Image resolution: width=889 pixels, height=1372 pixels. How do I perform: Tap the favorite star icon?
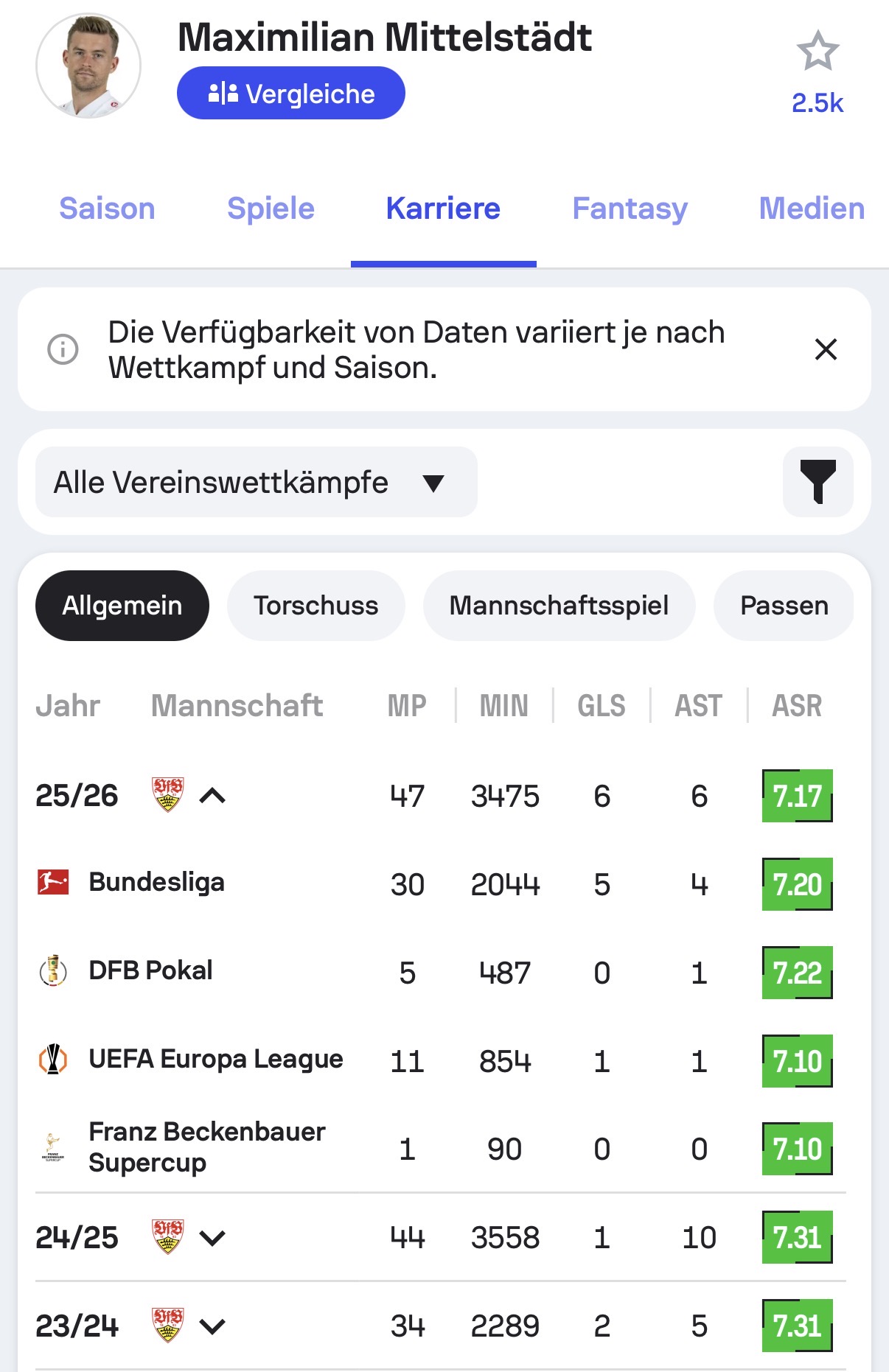817,51
